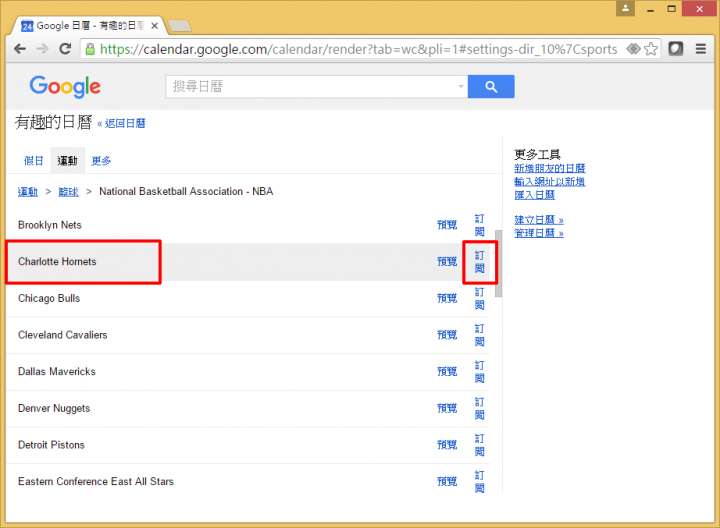
Task: Expand the search options dropdown arrow
Action: point(461,86)
